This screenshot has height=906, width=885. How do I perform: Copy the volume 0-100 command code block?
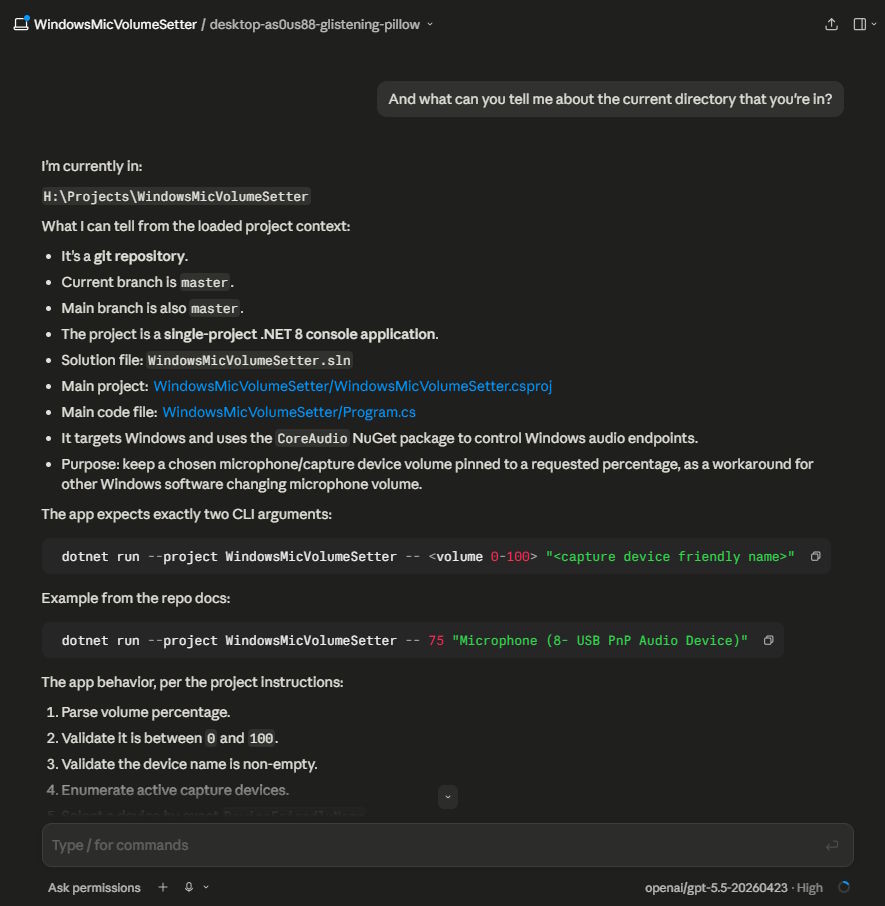816,556
